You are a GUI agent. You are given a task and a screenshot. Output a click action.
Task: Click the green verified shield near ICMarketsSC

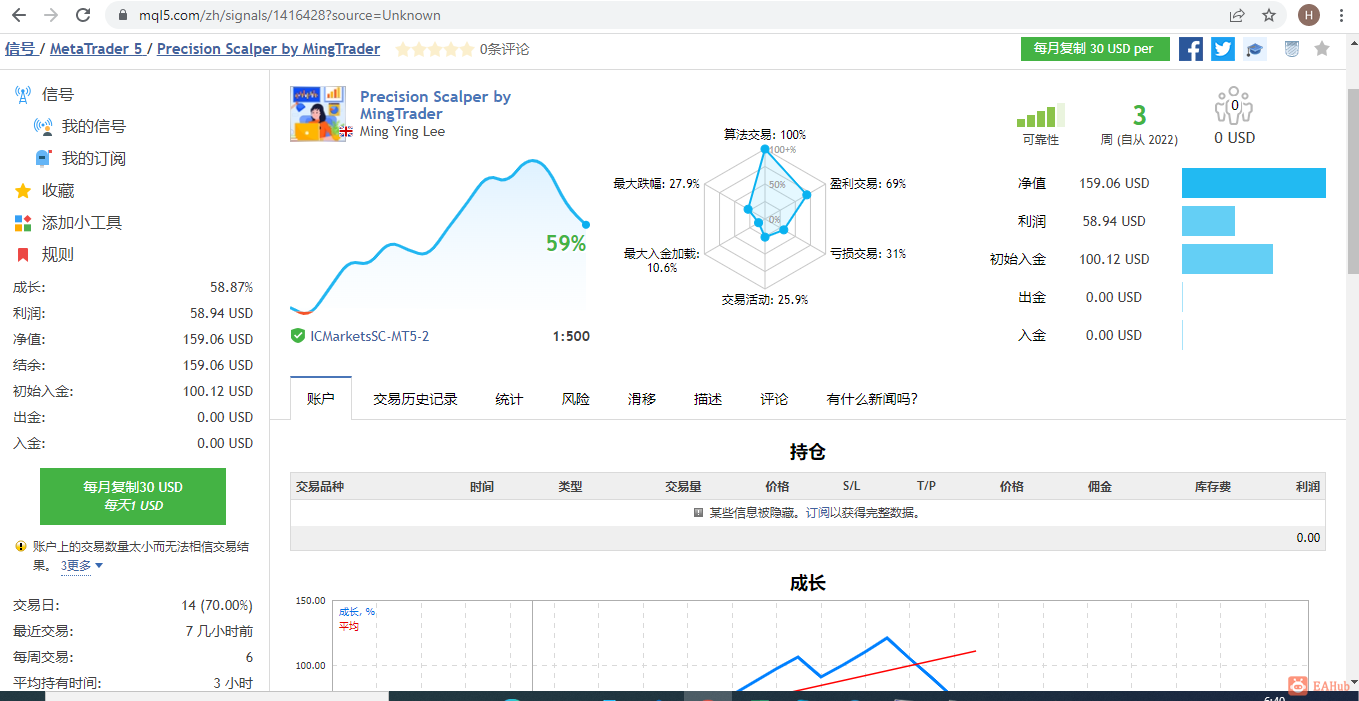pyautogui.click(x=298, y=336)
